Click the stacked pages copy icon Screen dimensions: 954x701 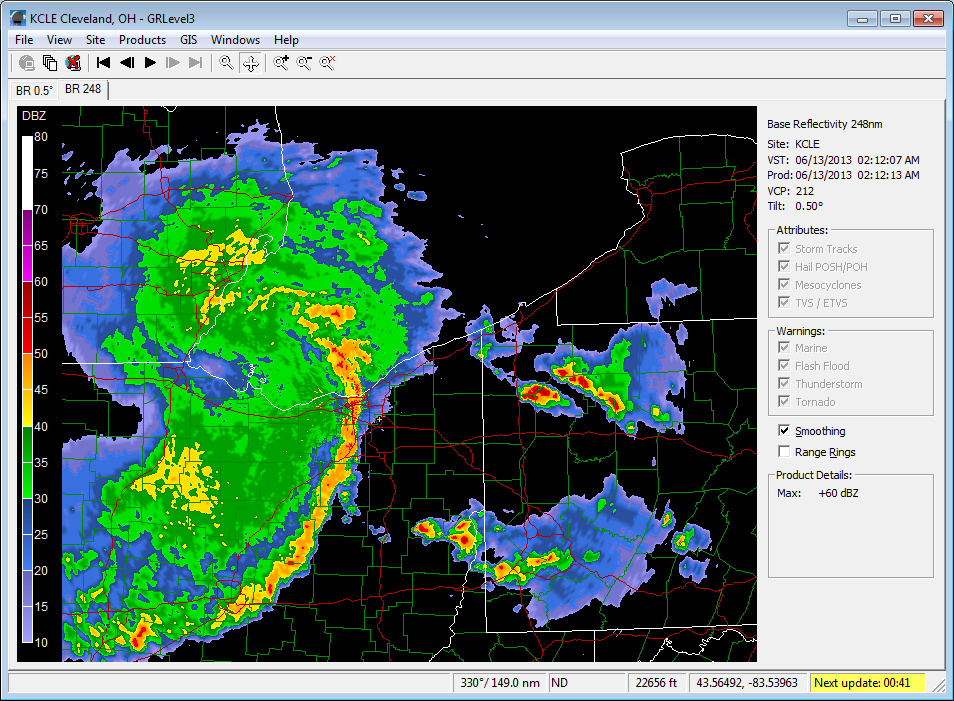tap(50, 63)
